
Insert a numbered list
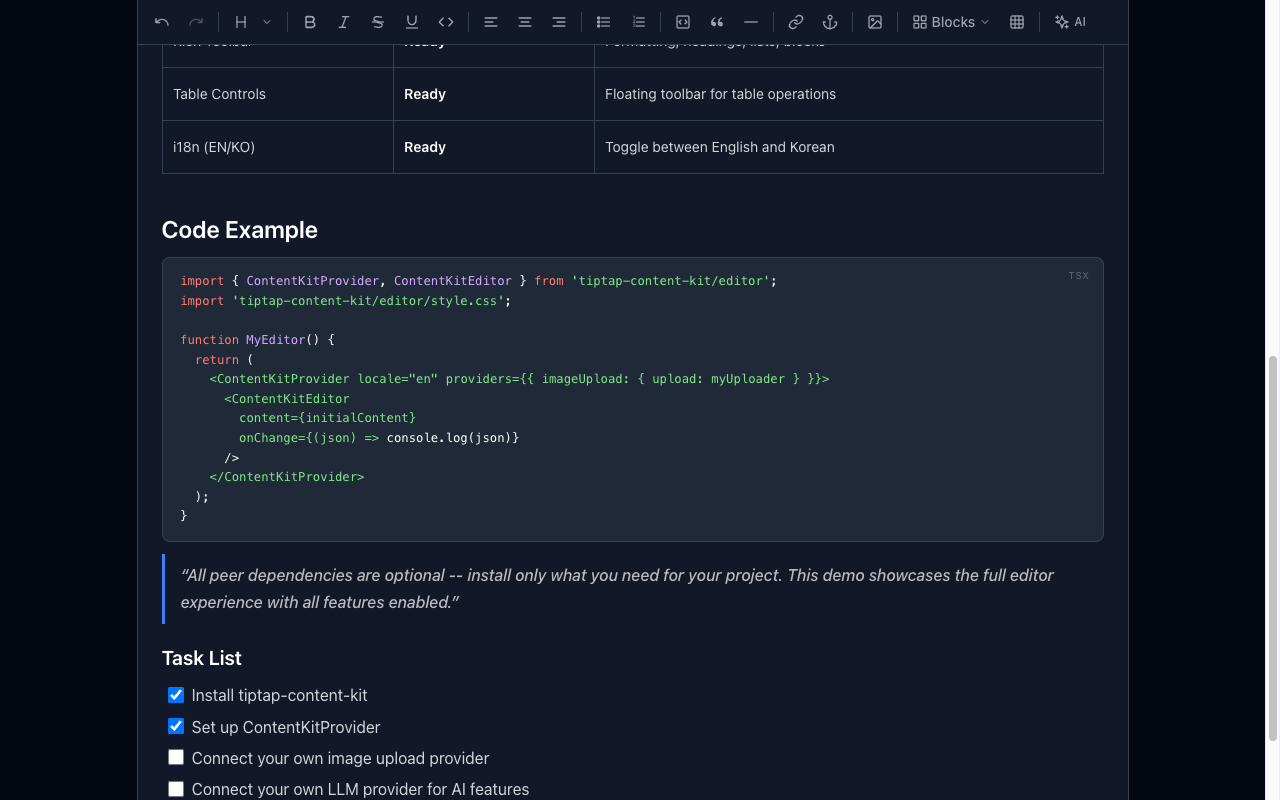pos(638,22)
